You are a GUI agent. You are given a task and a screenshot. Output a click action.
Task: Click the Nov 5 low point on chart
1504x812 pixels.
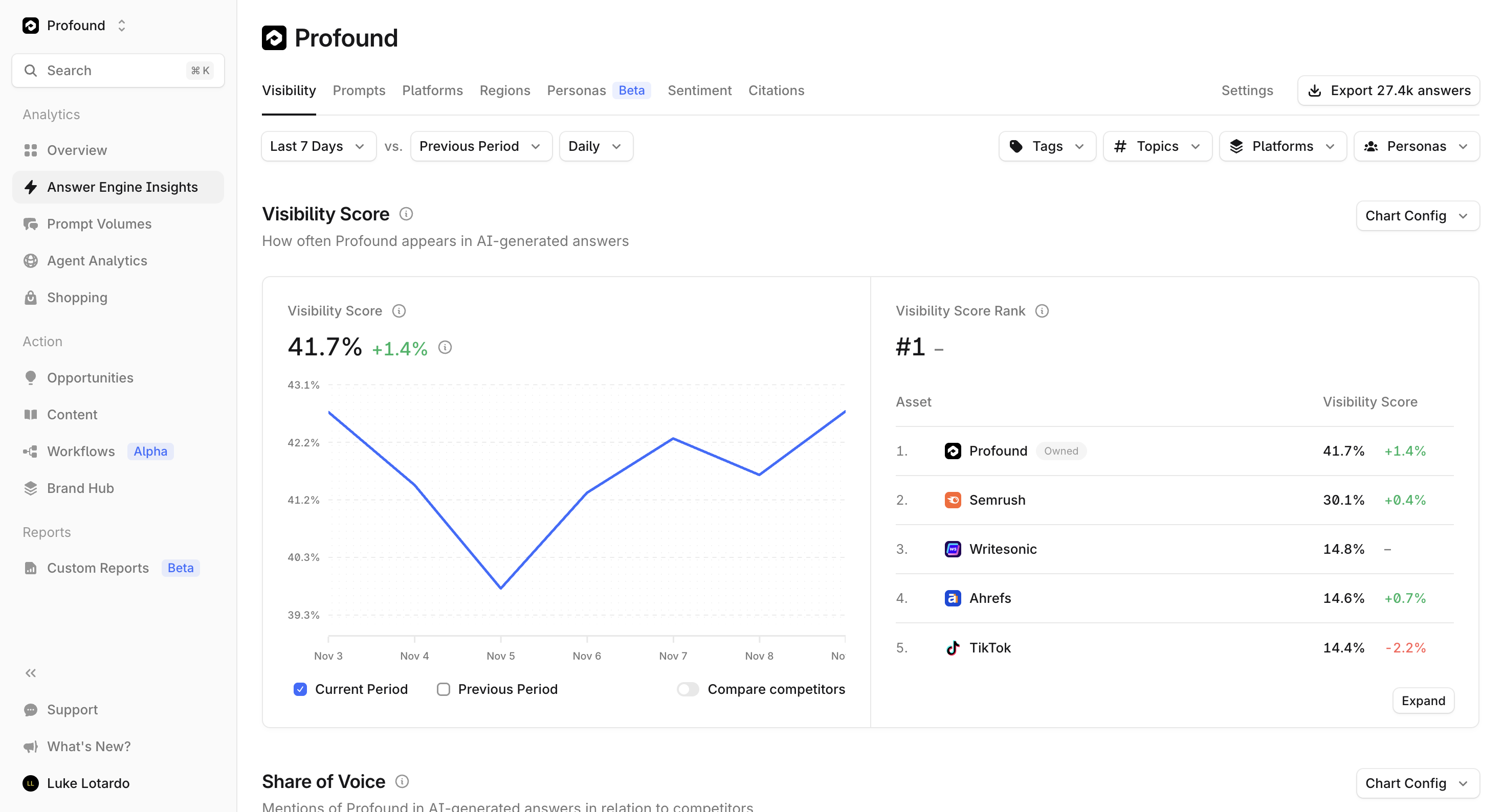point(501,588)
